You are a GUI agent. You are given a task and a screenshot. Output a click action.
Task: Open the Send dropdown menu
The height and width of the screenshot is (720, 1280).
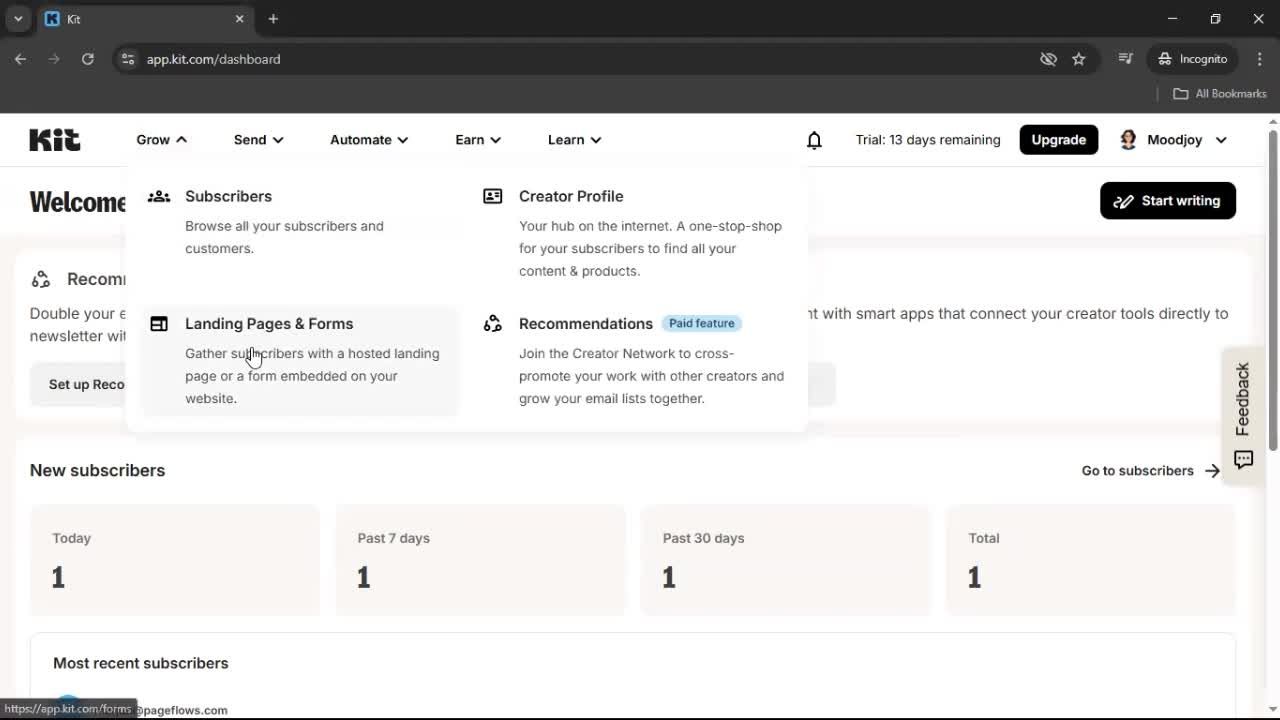coord(257,140)
